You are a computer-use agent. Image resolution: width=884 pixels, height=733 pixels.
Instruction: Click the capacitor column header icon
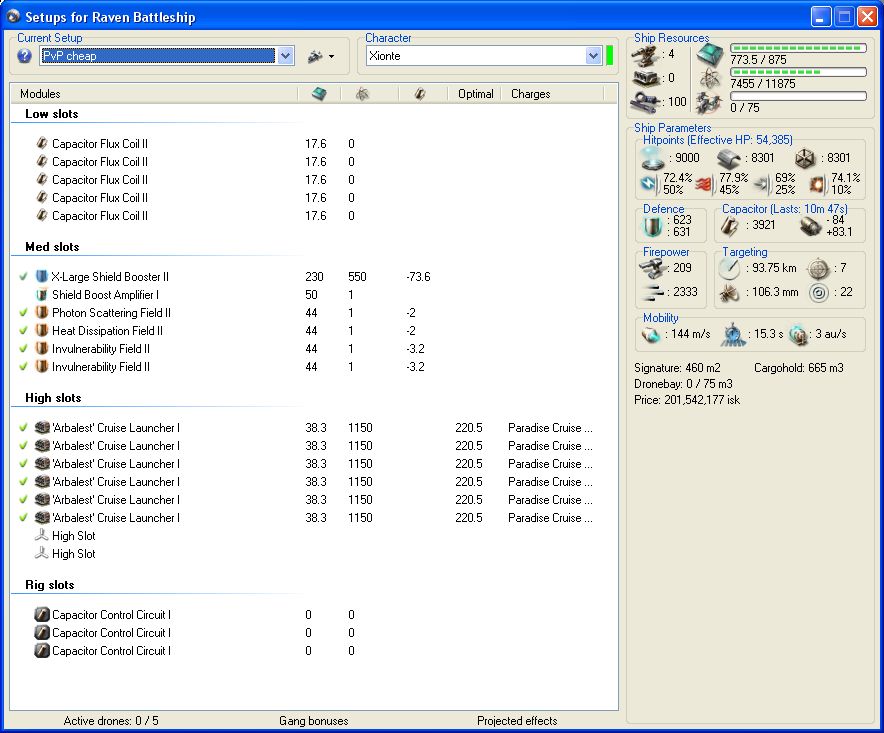pyautogui.click(x=420, y=94)
